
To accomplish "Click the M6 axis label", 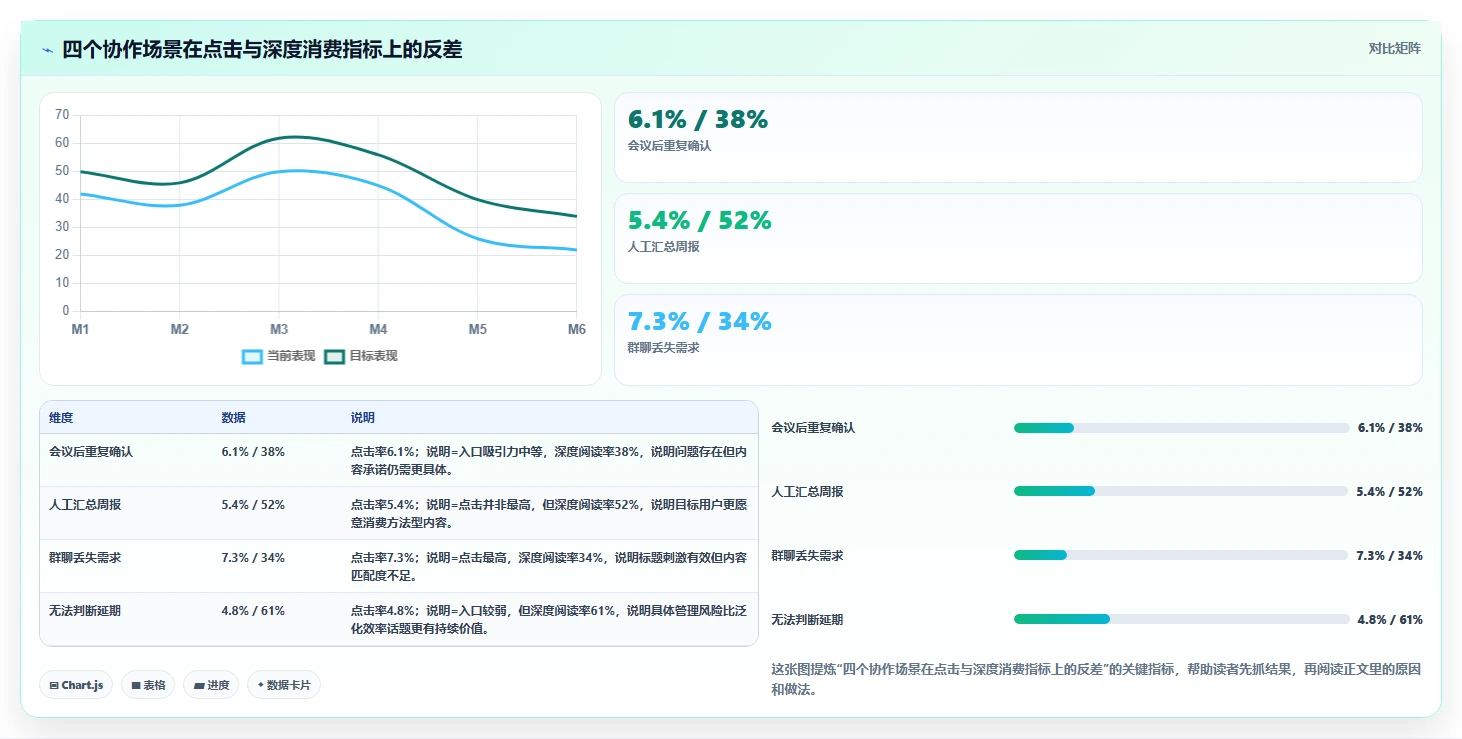I will [577, 329].
